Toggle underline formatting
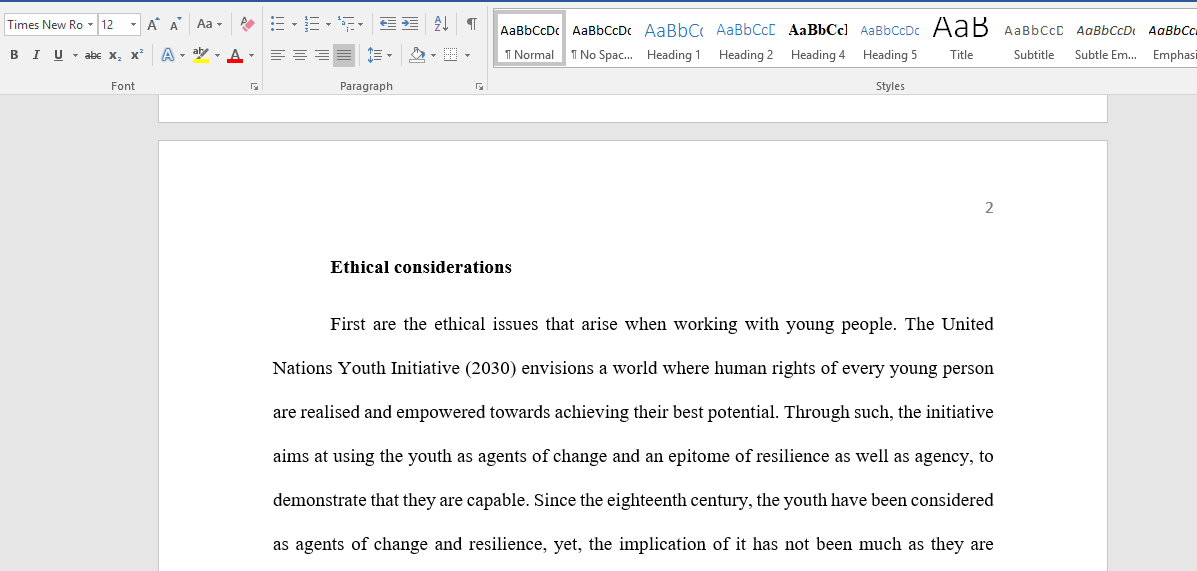Viewport: 1197px width, 571px height. [58, 55]
